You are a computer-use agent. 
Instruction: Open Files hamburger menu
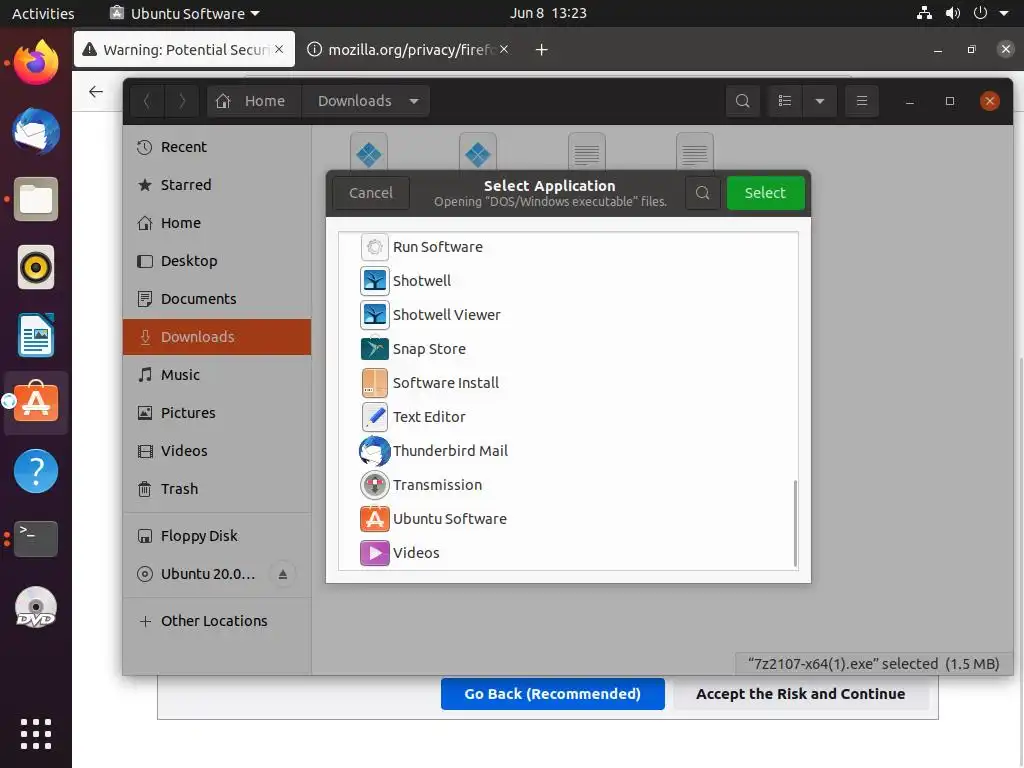point(861,101)
